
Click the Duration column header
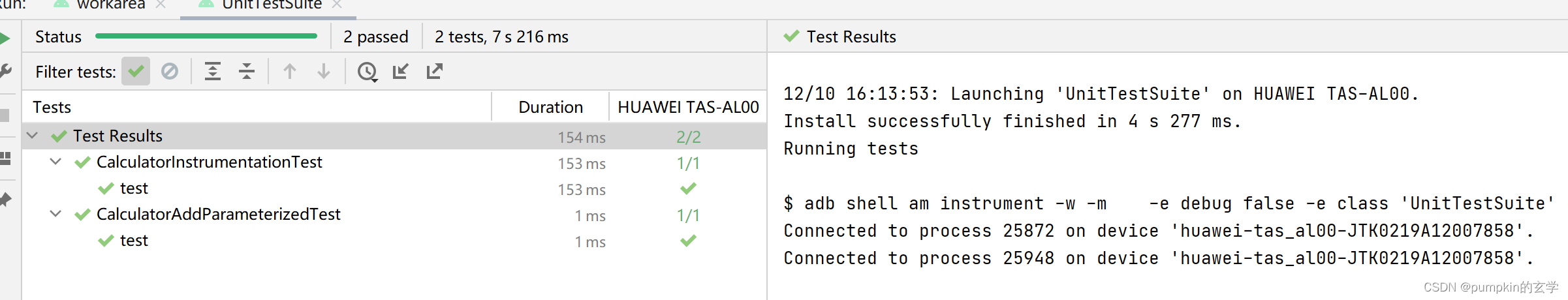550,107
